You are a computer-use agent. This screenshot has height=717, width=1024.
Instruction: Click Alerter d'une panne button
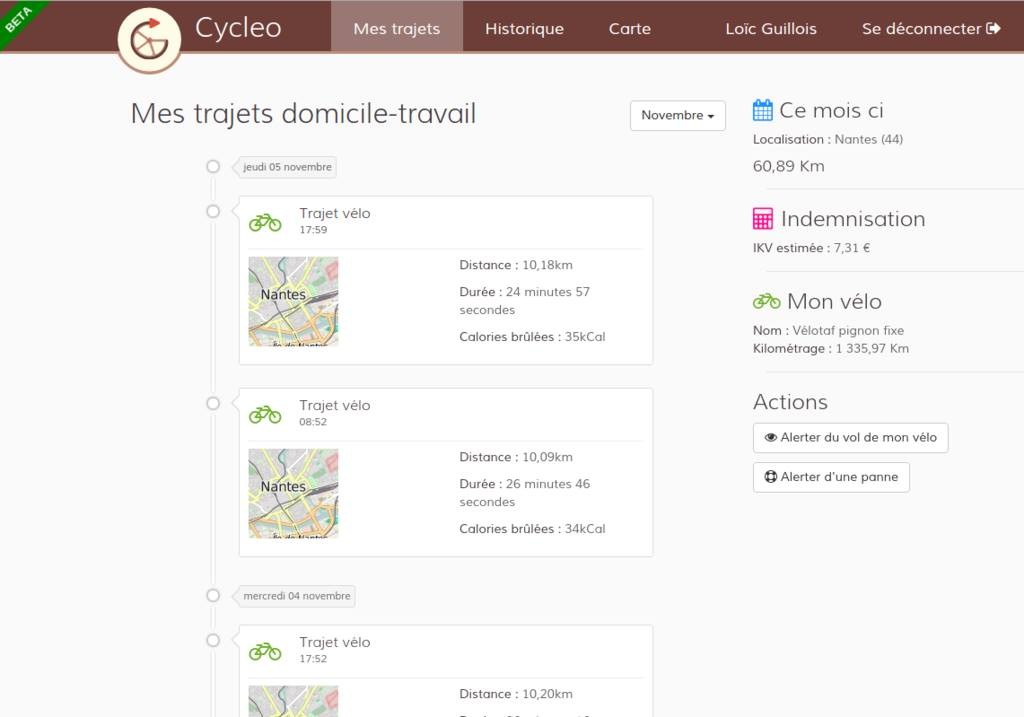coord(831,477)
